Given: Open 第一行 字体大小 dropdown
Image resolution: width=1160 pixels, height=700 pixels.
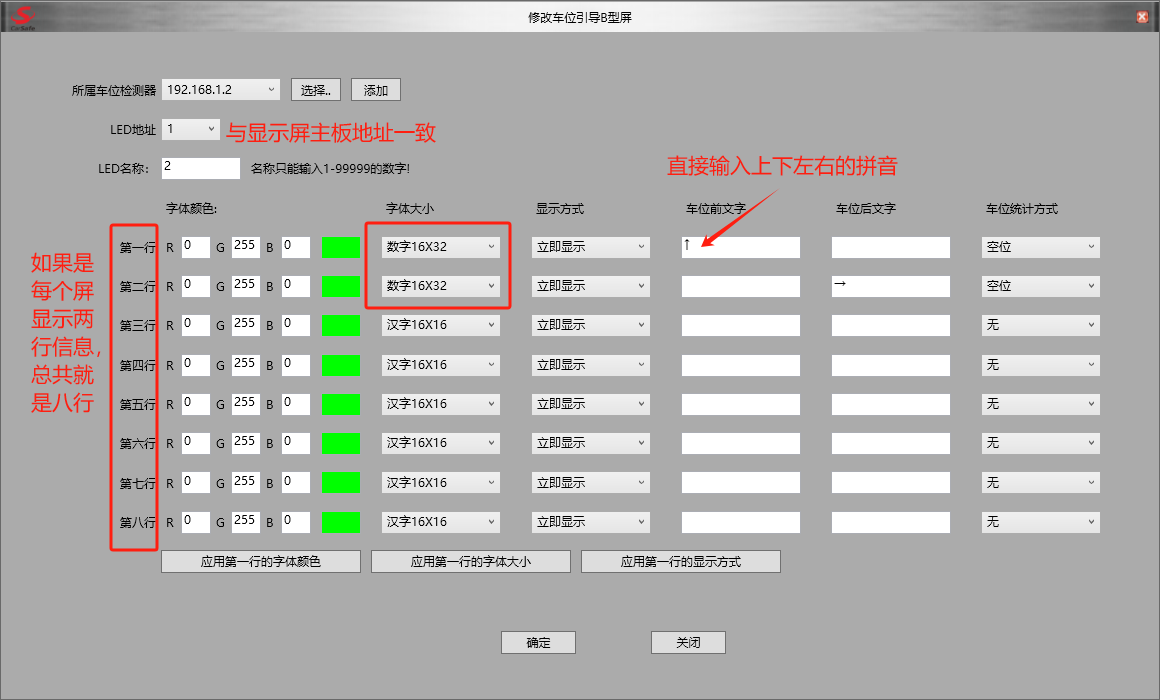Looking at the screenshot, I should point(441,247).
